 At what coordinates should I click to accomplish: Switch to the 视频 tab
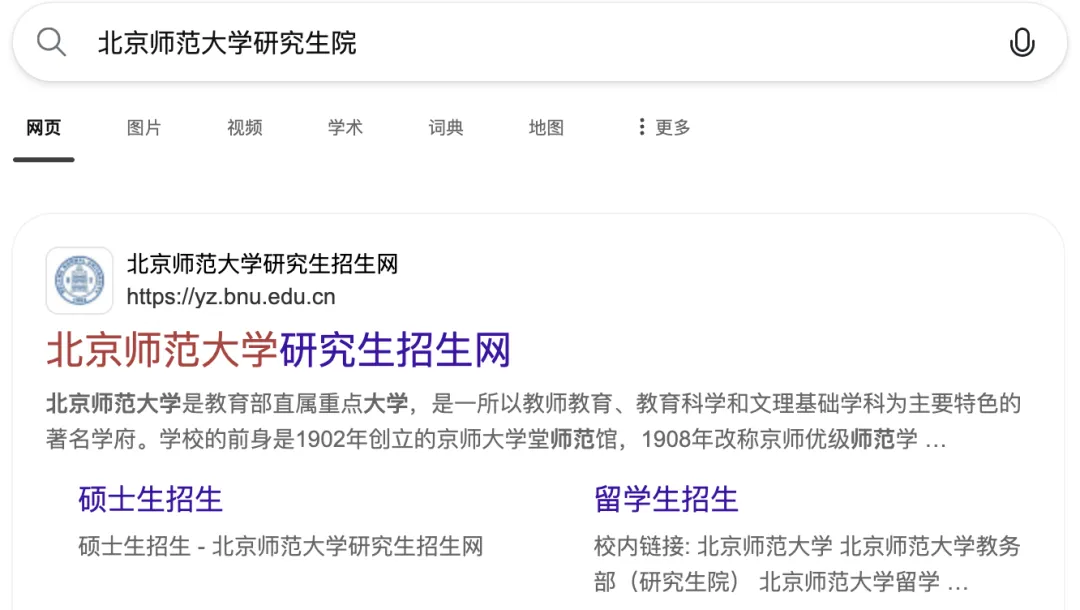[245, 127]
